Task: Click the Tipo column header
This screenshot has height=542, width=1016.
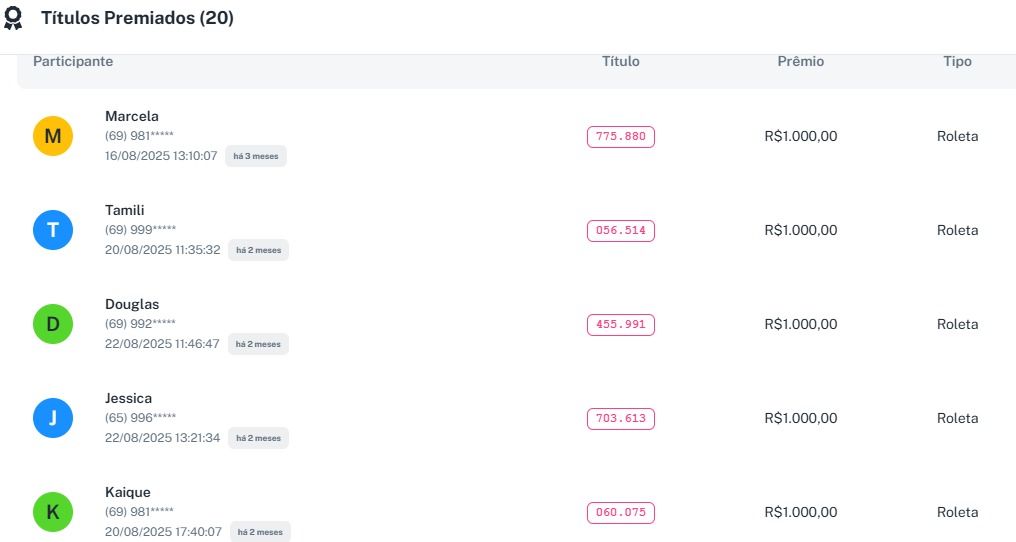Action: (x=957, y=62)
